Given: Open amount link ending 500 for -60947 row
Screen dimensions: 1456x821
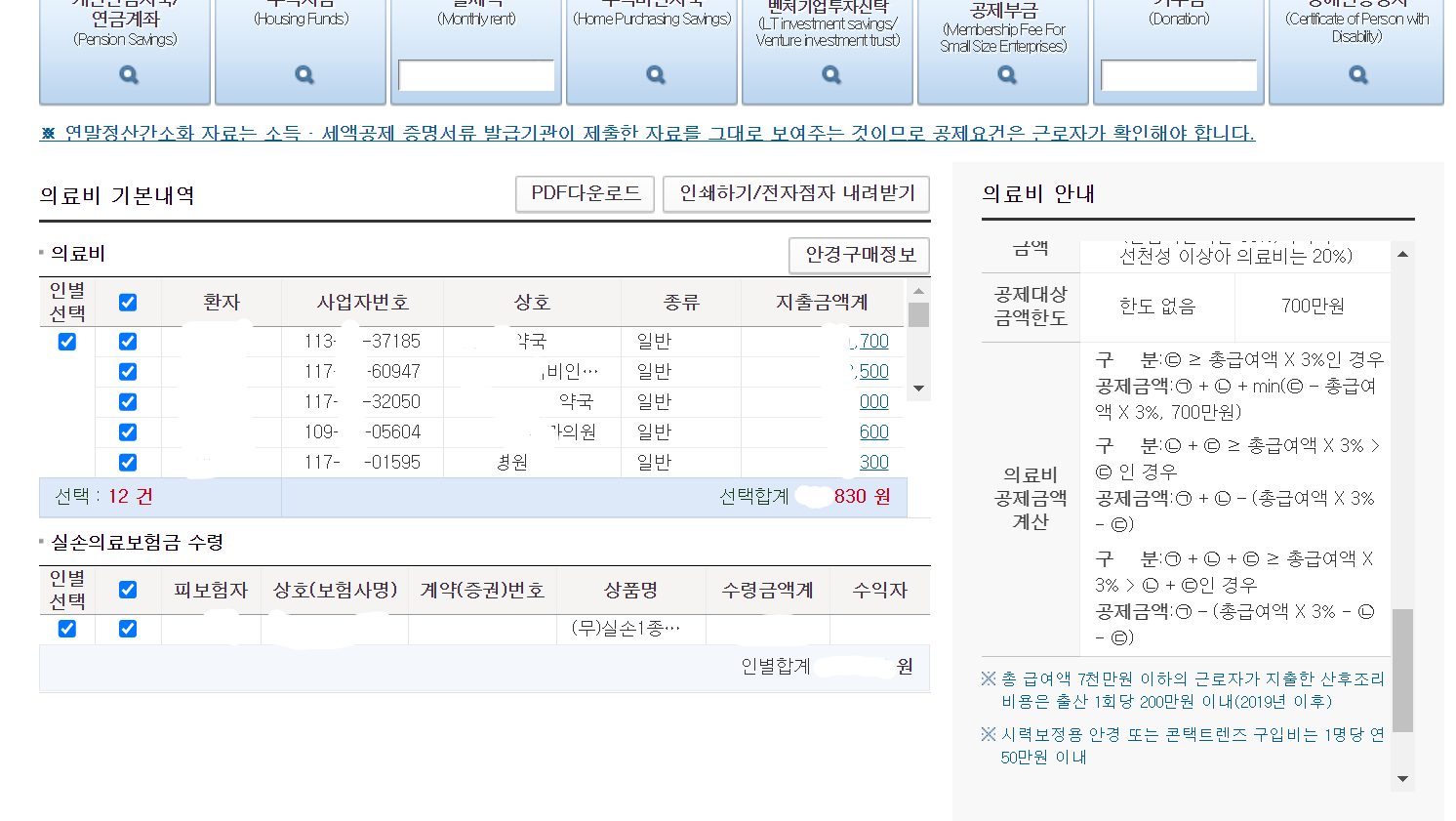Looking at the screenshot, I should tap(869, 372).
